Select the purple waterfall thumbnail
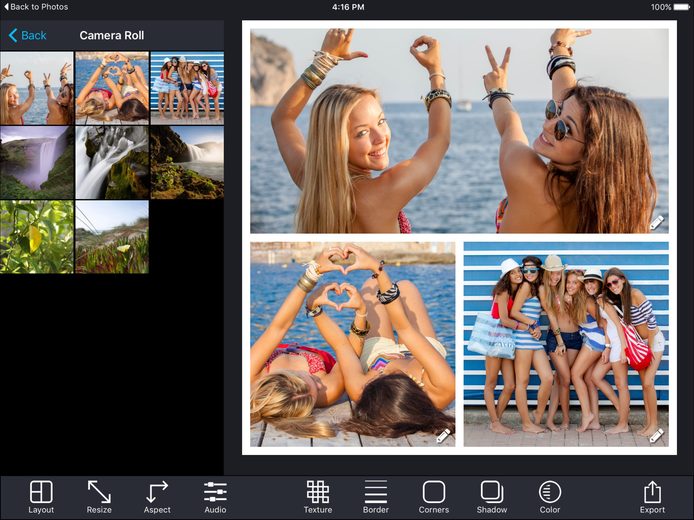The width and height of the screenshot is (694, 520). (x=37, y=162)
